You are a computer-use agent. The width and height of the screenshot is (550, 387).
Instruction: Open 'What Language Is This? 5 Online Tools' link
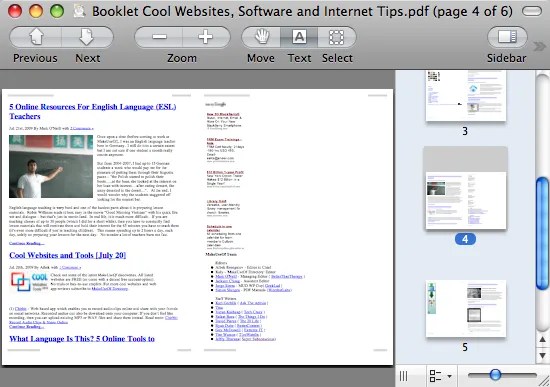pyautogui.click(x=82, y=339)
